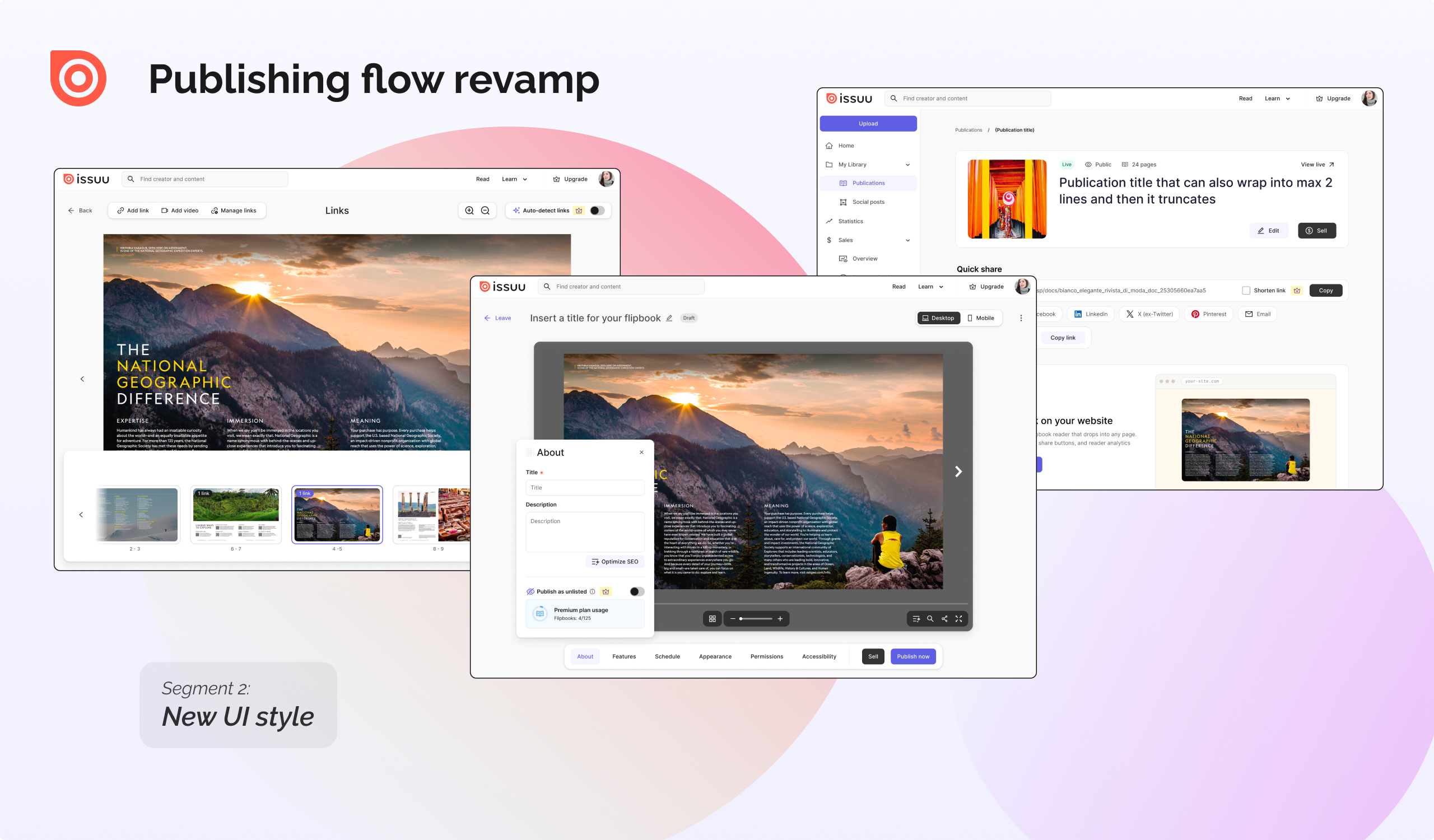Share to Pinterest
1434x840 pixels.
[1209, 314]
